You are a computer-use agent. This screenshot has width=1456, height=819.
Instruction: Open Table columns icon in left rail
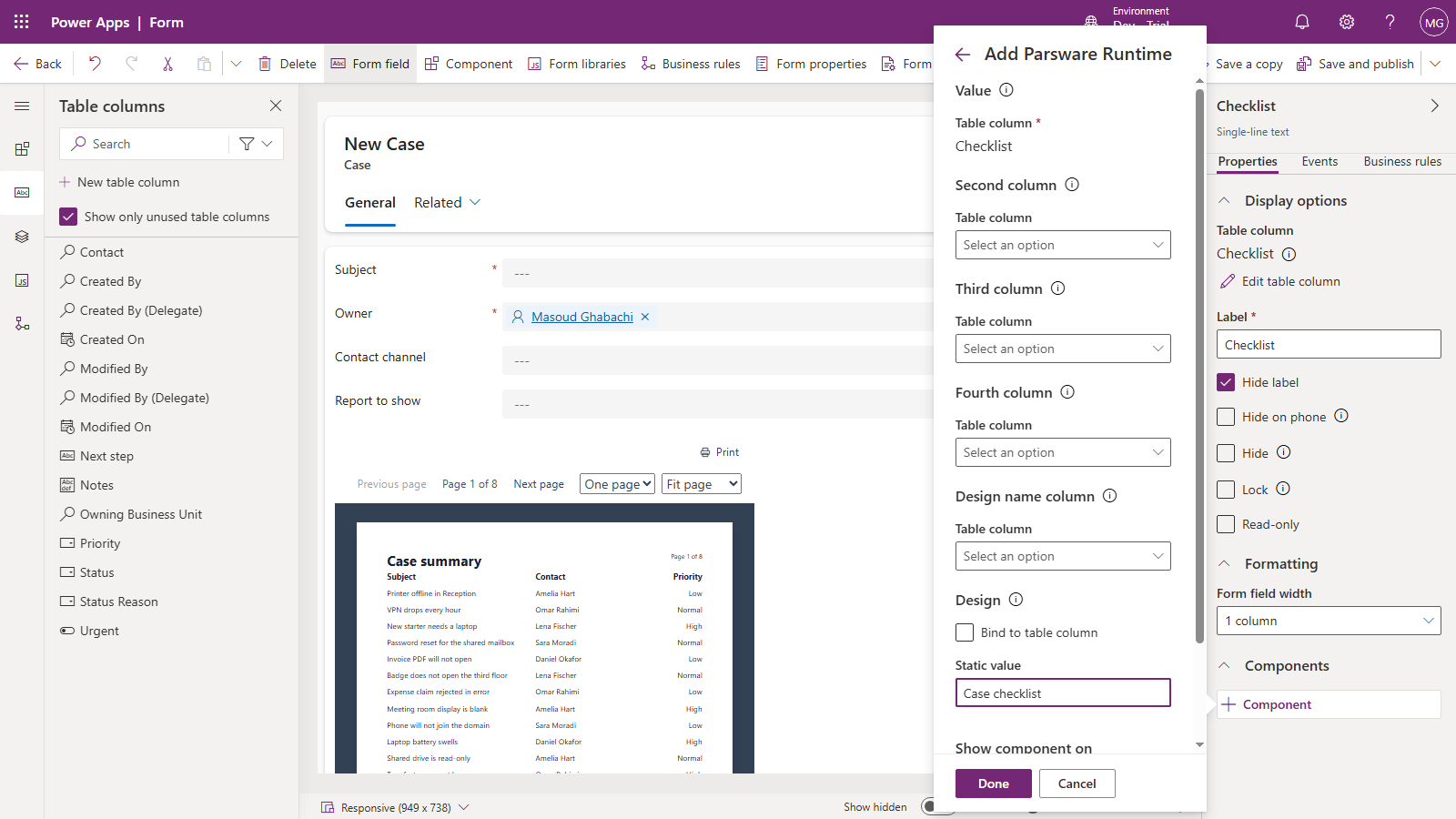pos(22,193)
